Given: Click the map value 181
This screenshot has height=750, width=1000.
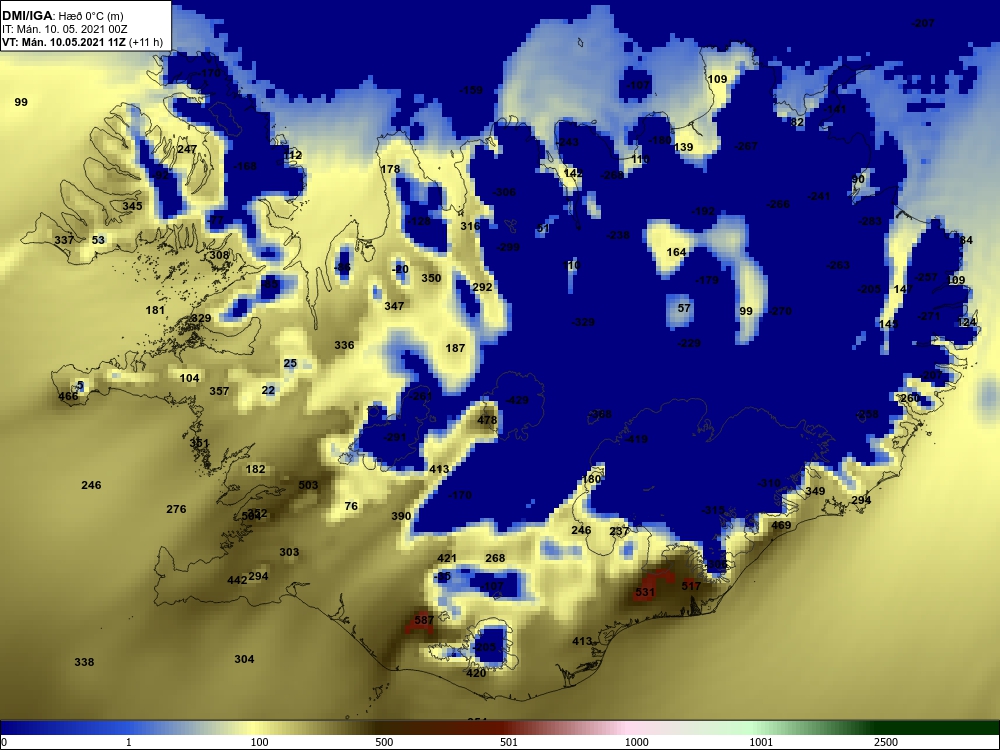Looking at the screenshot, I should point(155,310).
